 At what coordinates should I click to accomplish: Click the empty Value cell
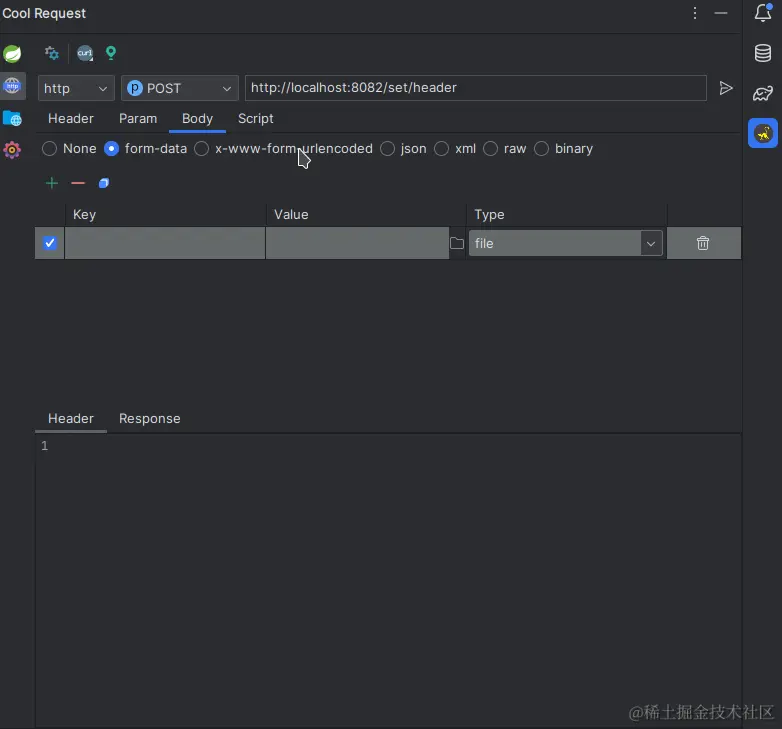pos(357,243)
